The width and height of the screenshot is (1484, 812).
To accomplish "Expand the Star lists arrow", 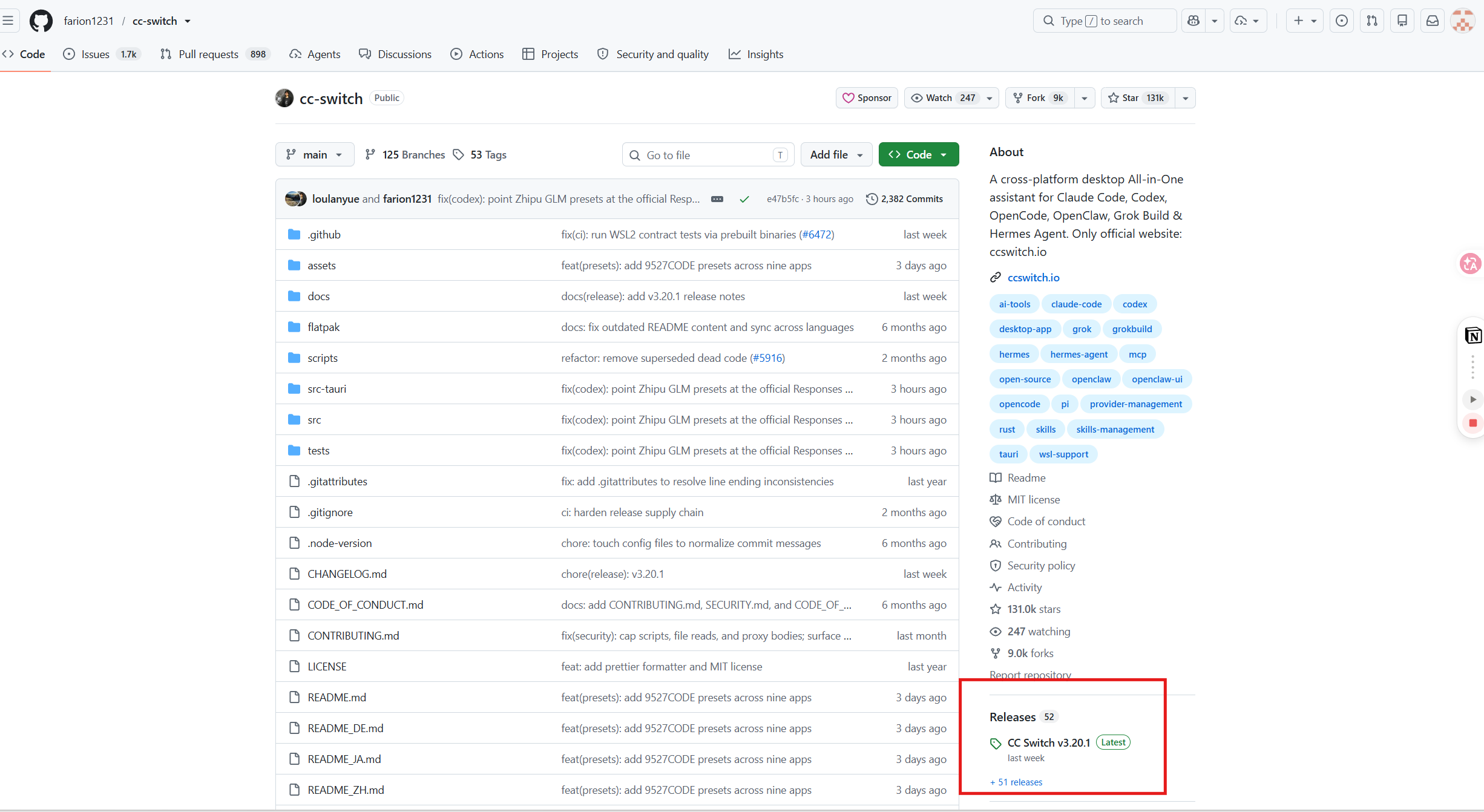I will tap(1185, 98).
